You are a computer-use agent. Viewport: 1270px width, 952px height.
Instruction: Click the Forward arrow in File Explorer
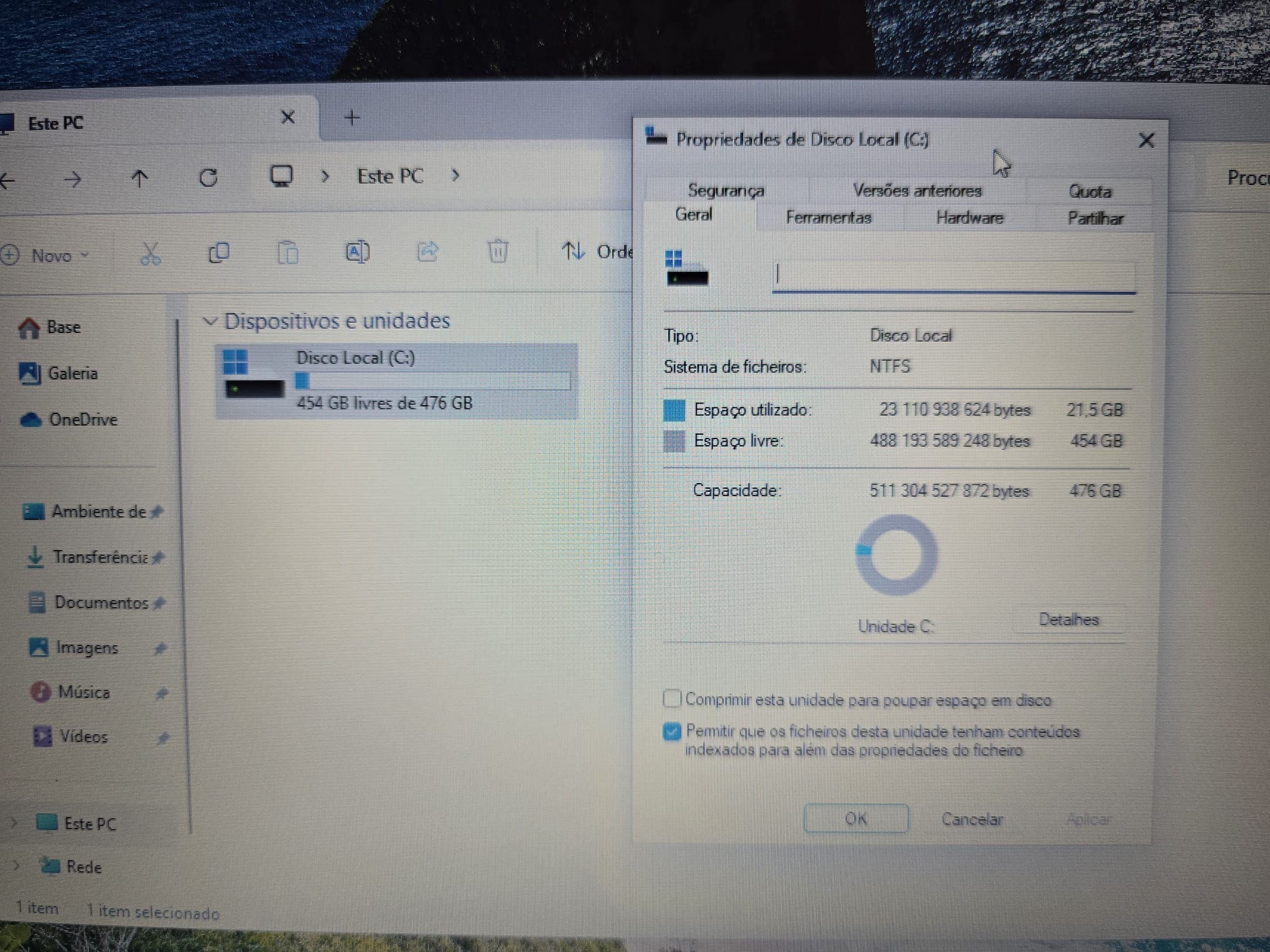pos(72,180)
